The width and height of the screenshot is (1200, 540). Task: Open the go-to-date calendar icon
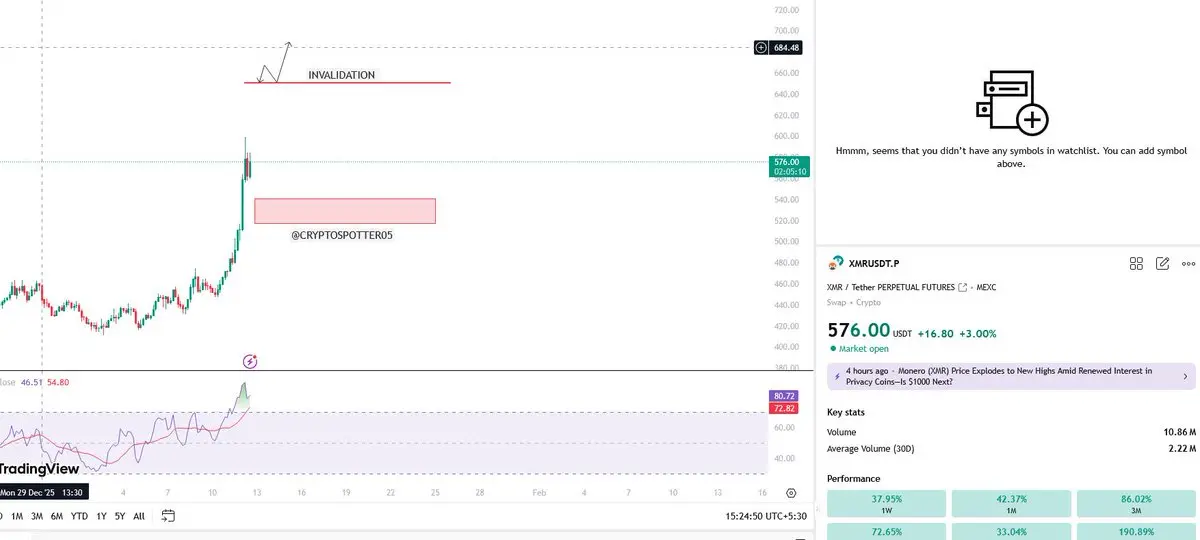coord(168,516)
